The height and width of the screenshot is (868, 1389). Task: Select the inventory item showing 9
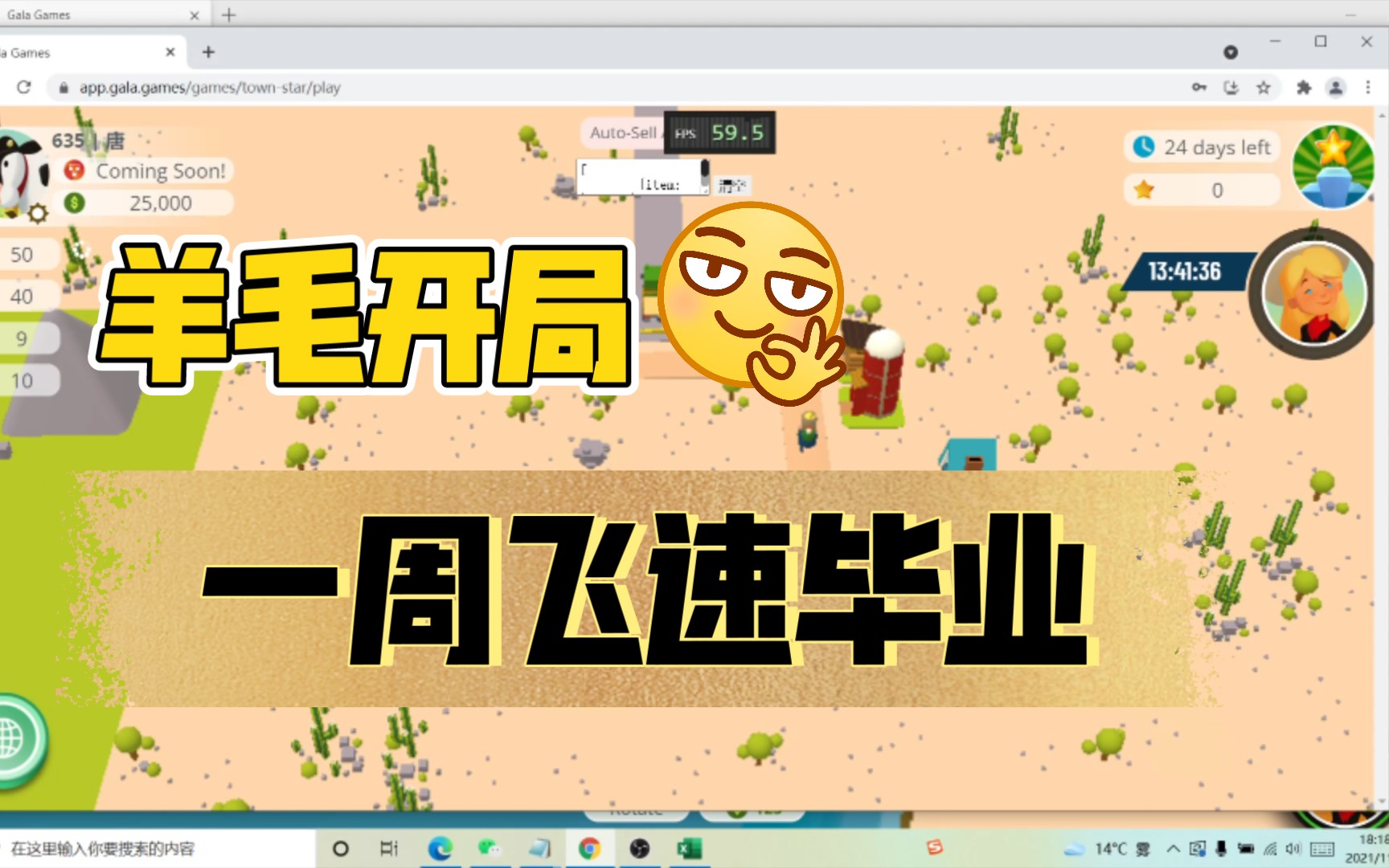click(28, 339)
